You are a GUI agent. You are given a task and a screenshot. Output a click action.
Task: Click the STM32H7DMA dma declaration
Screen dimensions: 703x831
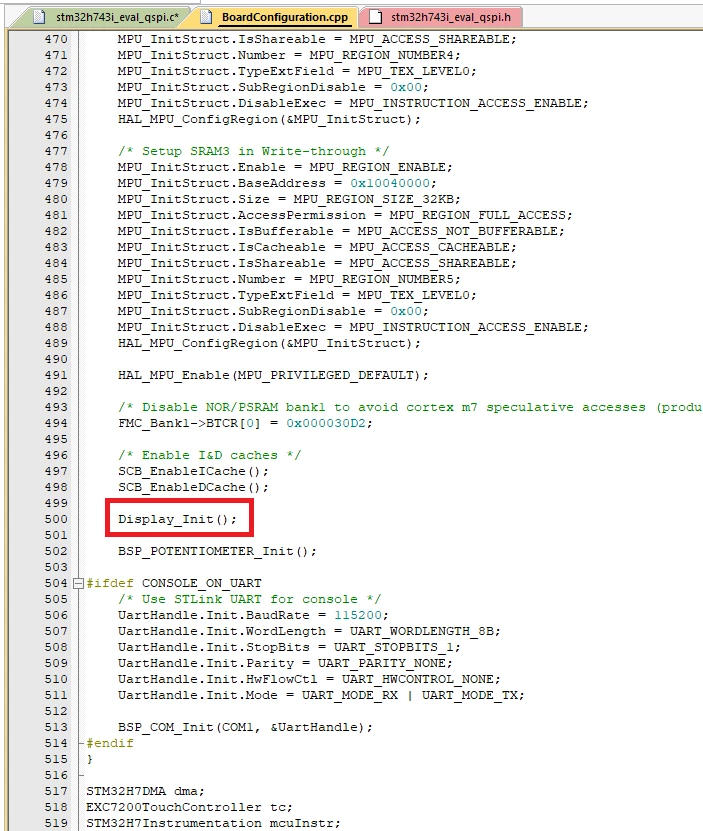click(x=145, y=791)
